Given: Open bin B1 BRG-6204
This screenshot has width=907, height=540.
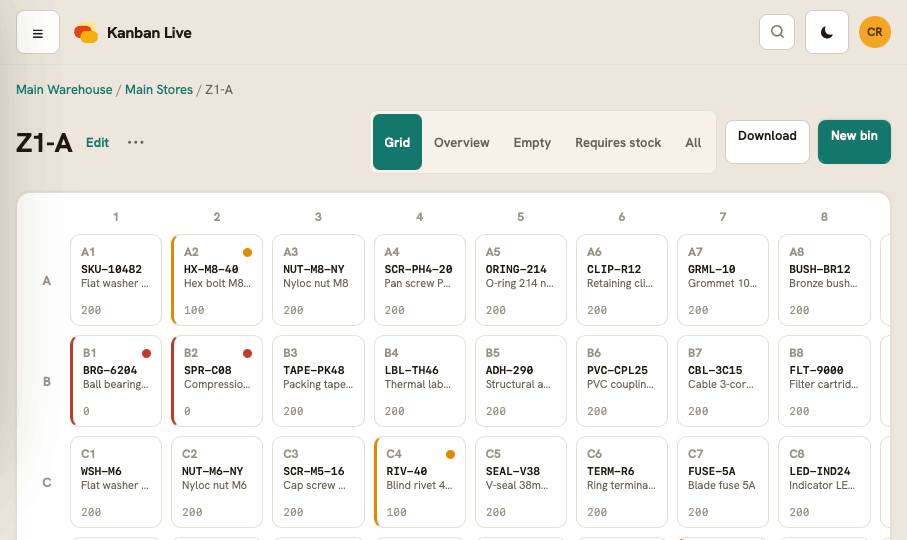Looking at the screenshot, I should tap(116, 381).
